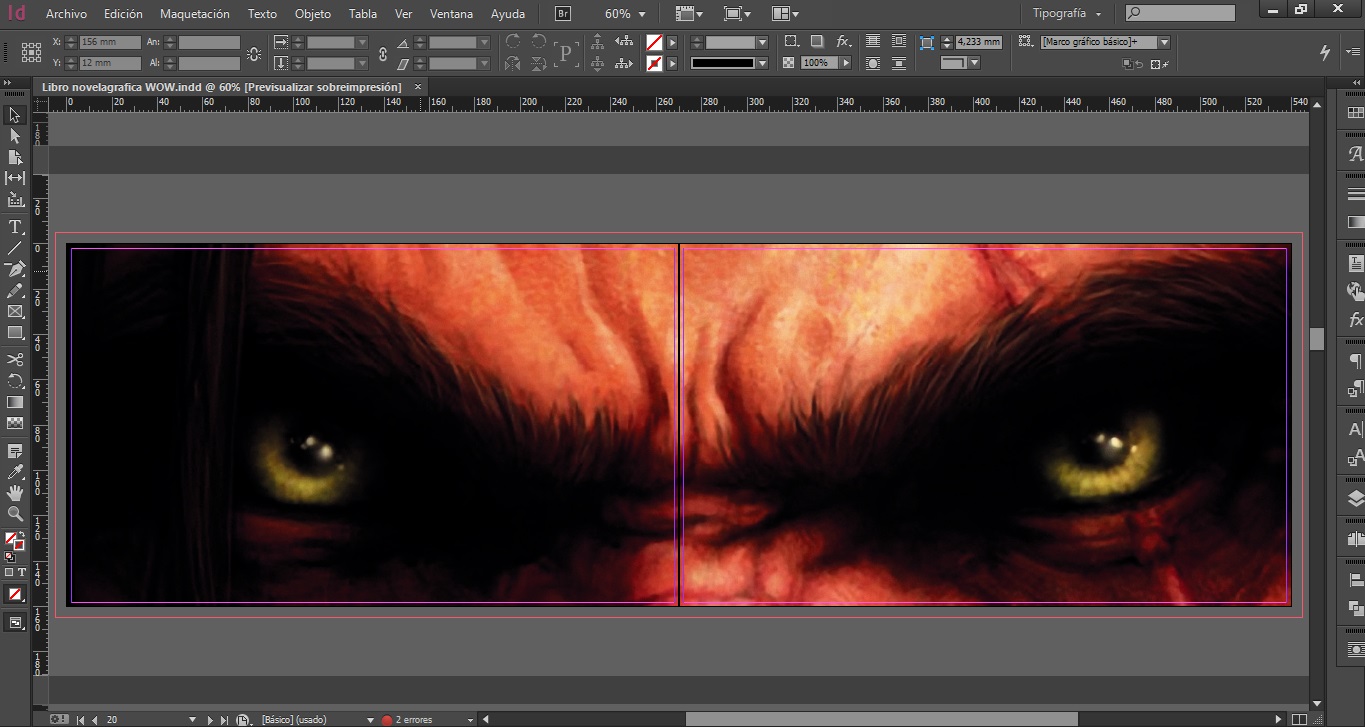Open the arrange documents dropdown
Screen dimensions: 1365x727
pos(785,14)
